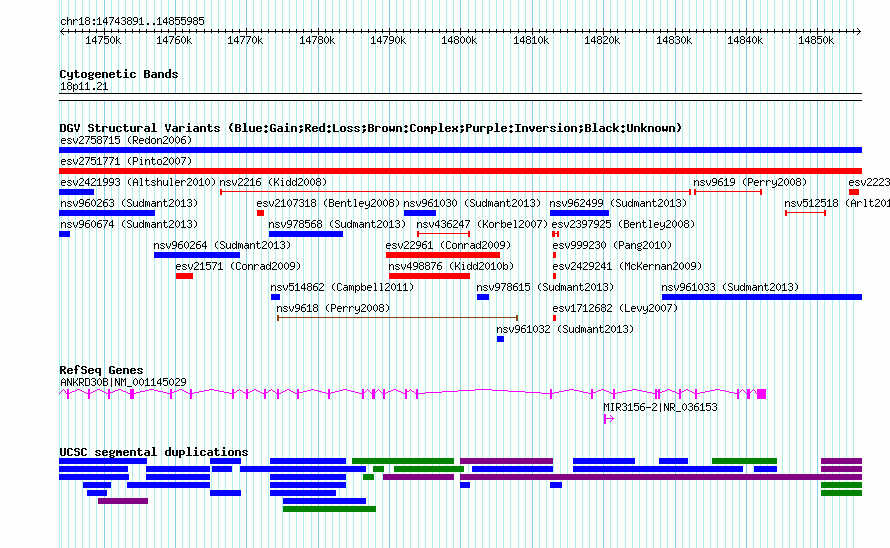Open the nsv978568 (Sudmant2013) variant

point(337,224)
